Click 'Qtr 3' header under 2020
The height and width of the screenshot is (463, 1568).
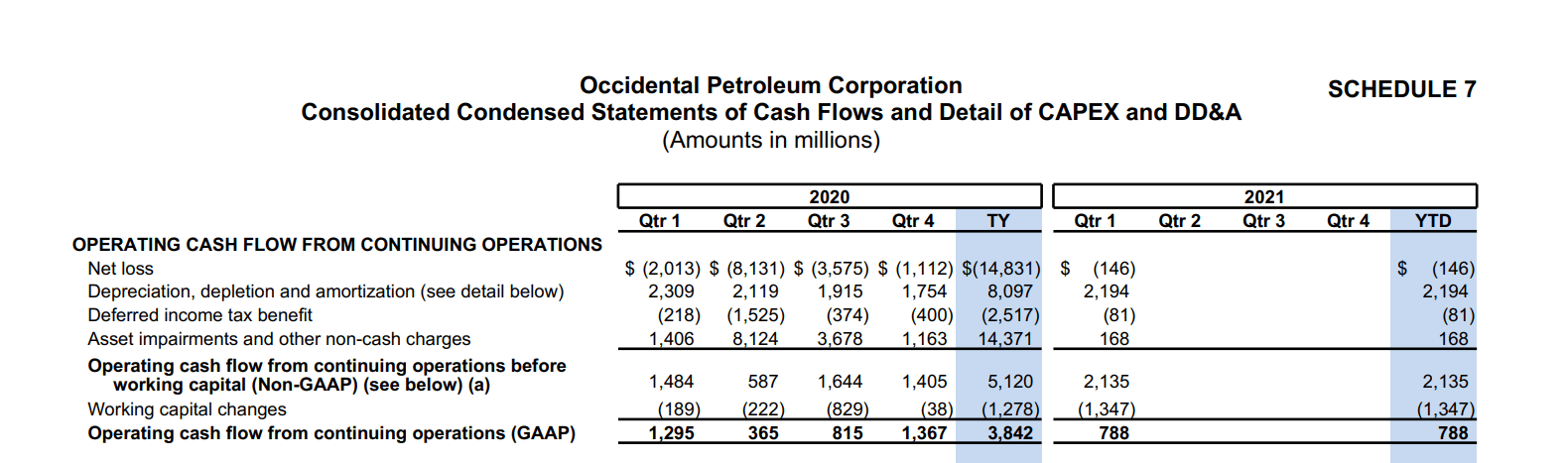point(829,220)
